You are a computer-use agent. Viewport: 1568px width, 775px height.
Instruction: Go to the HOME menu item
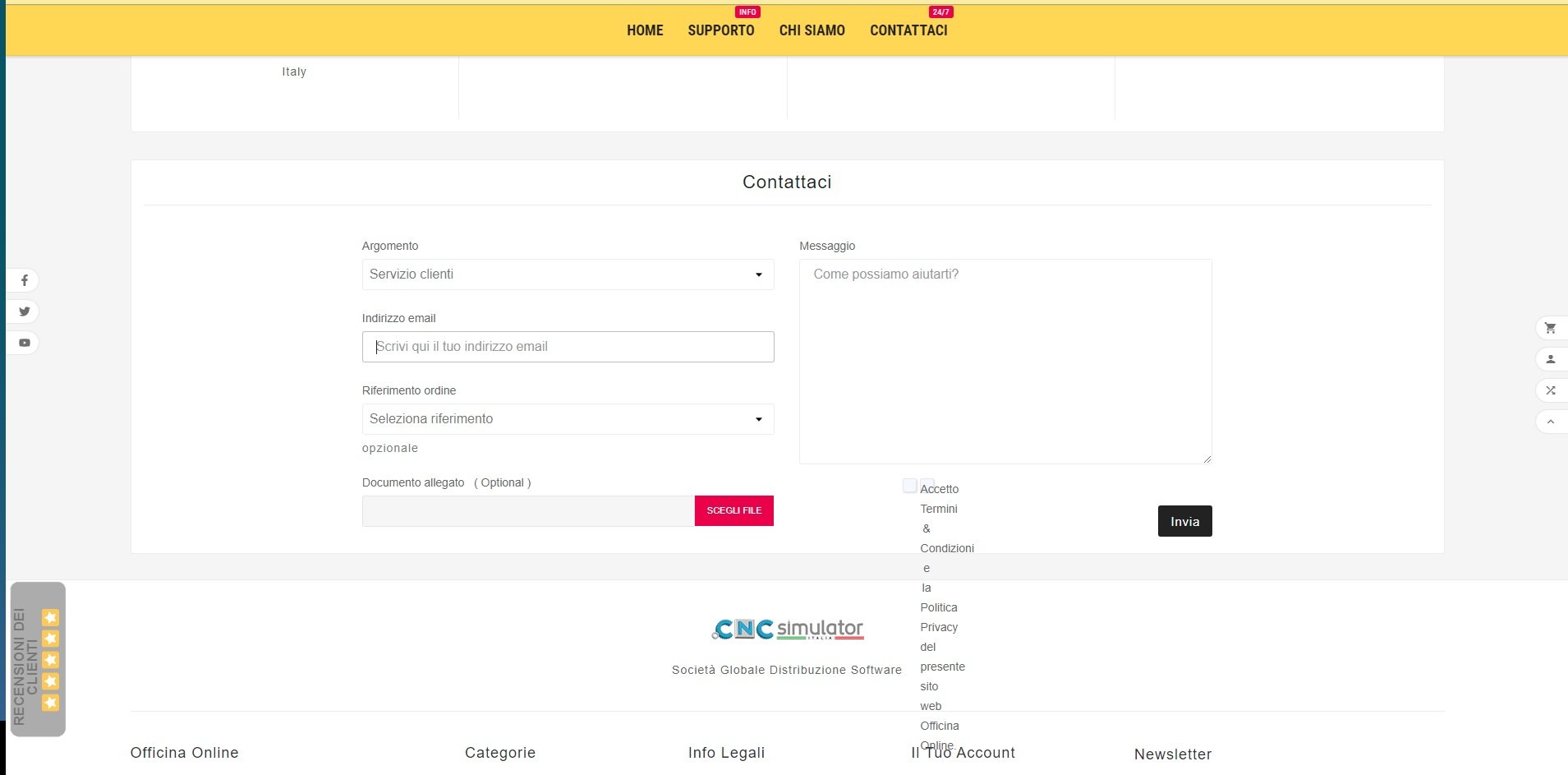tap(645, 30)
